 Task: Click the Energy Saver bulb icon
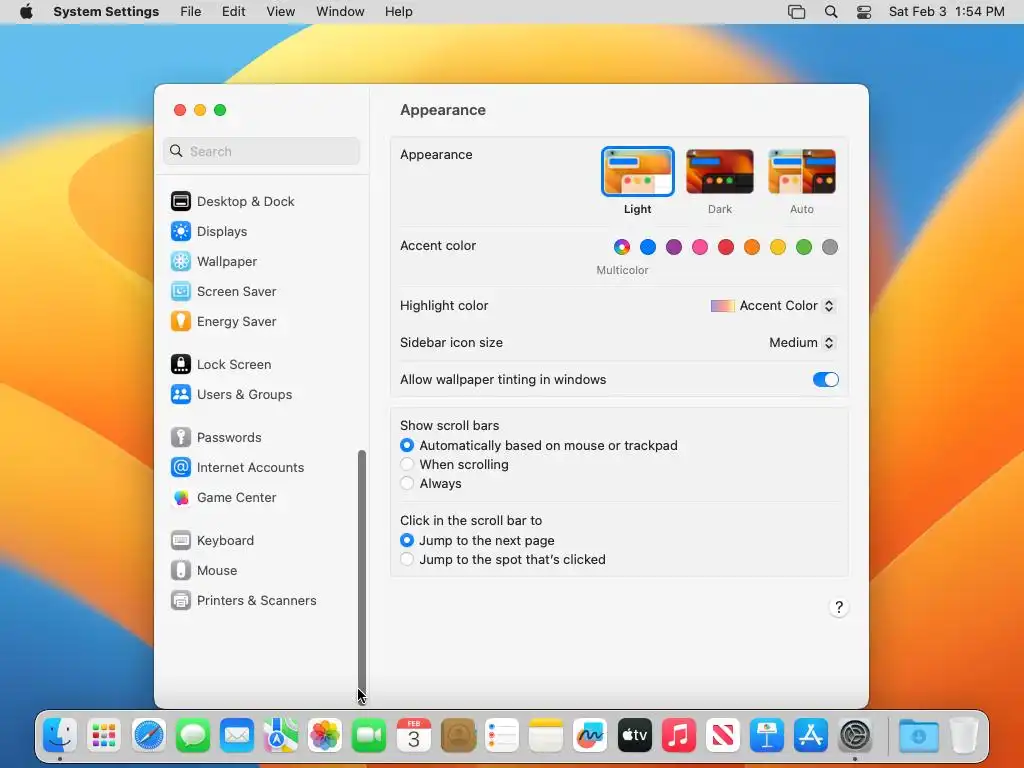click(181, 321)
